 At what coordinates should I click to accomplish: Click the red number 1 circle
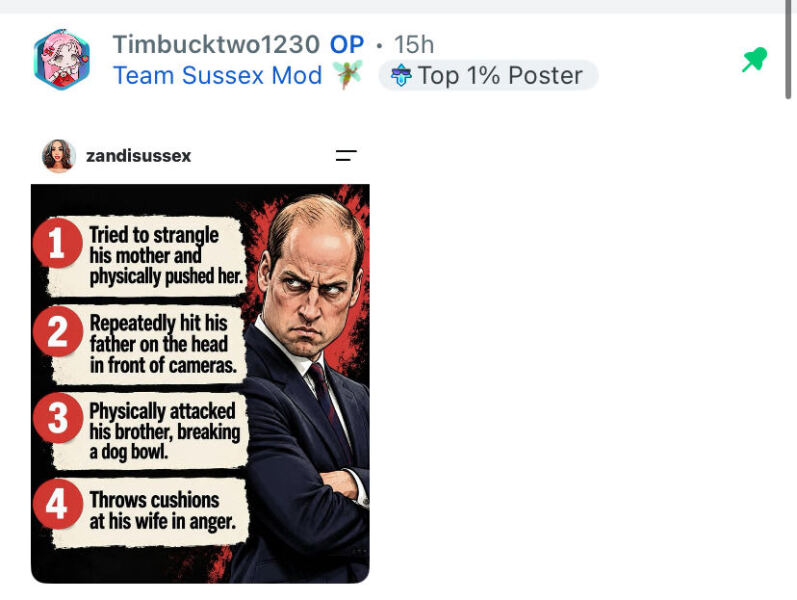(57, 243)
